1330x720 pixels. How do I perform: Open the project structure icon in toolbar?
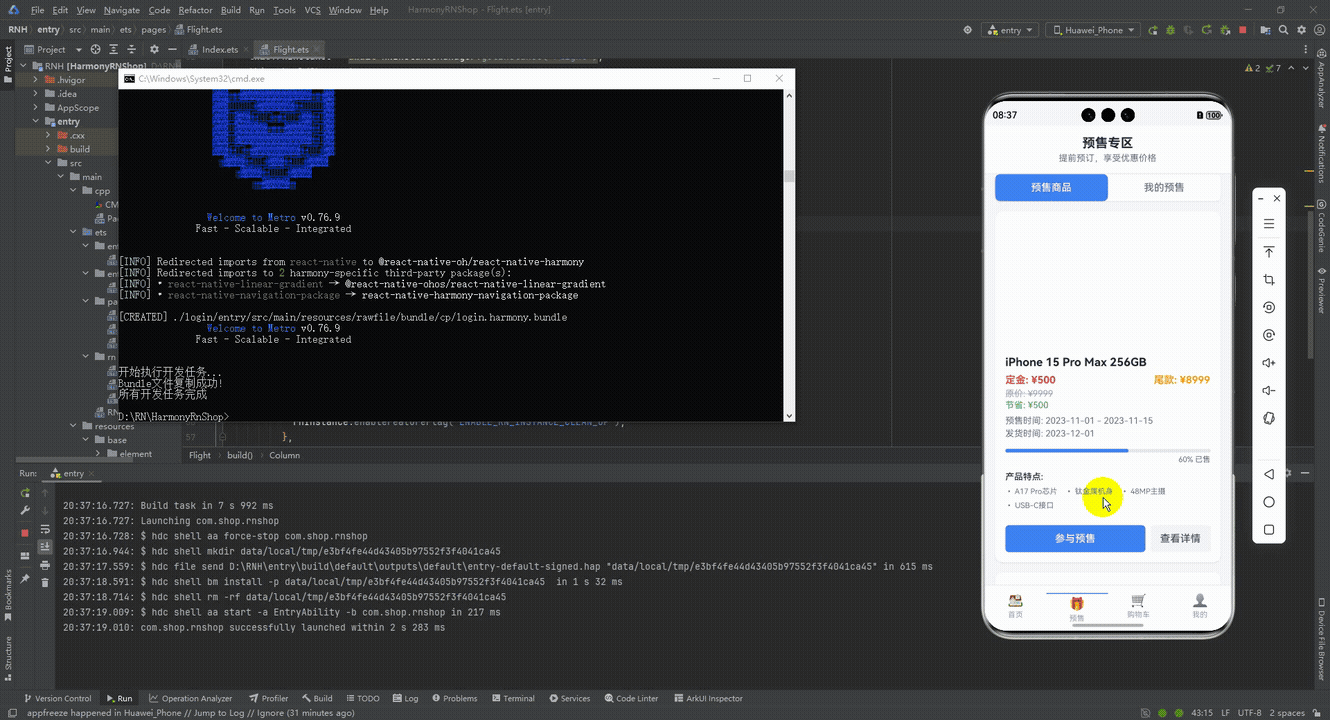1265,30
